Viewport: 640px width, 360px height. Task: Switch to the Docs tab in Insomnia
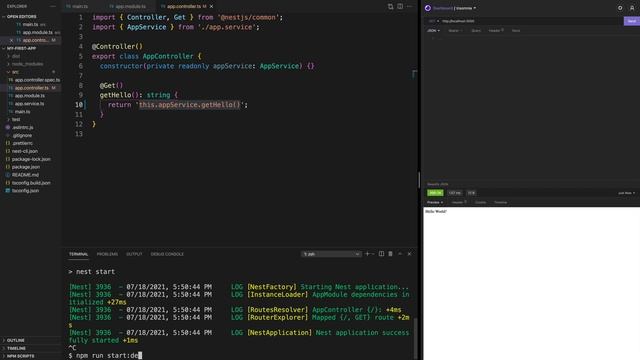click(x=516, y=31)
